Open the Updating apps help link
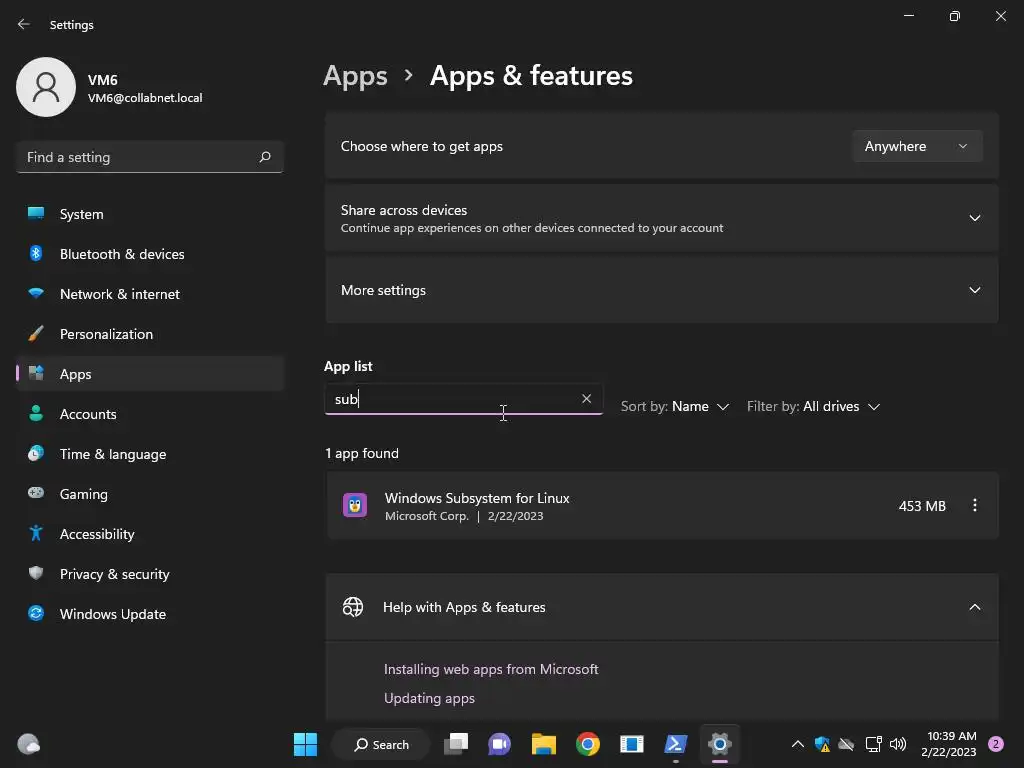This screenshot has height=768, width=1024. (x=429, y=698)
